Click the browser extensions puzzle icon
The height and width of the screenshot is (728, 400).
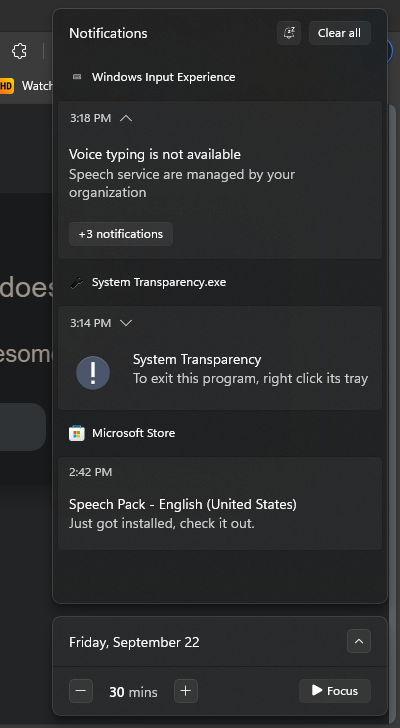pos(19,51)
